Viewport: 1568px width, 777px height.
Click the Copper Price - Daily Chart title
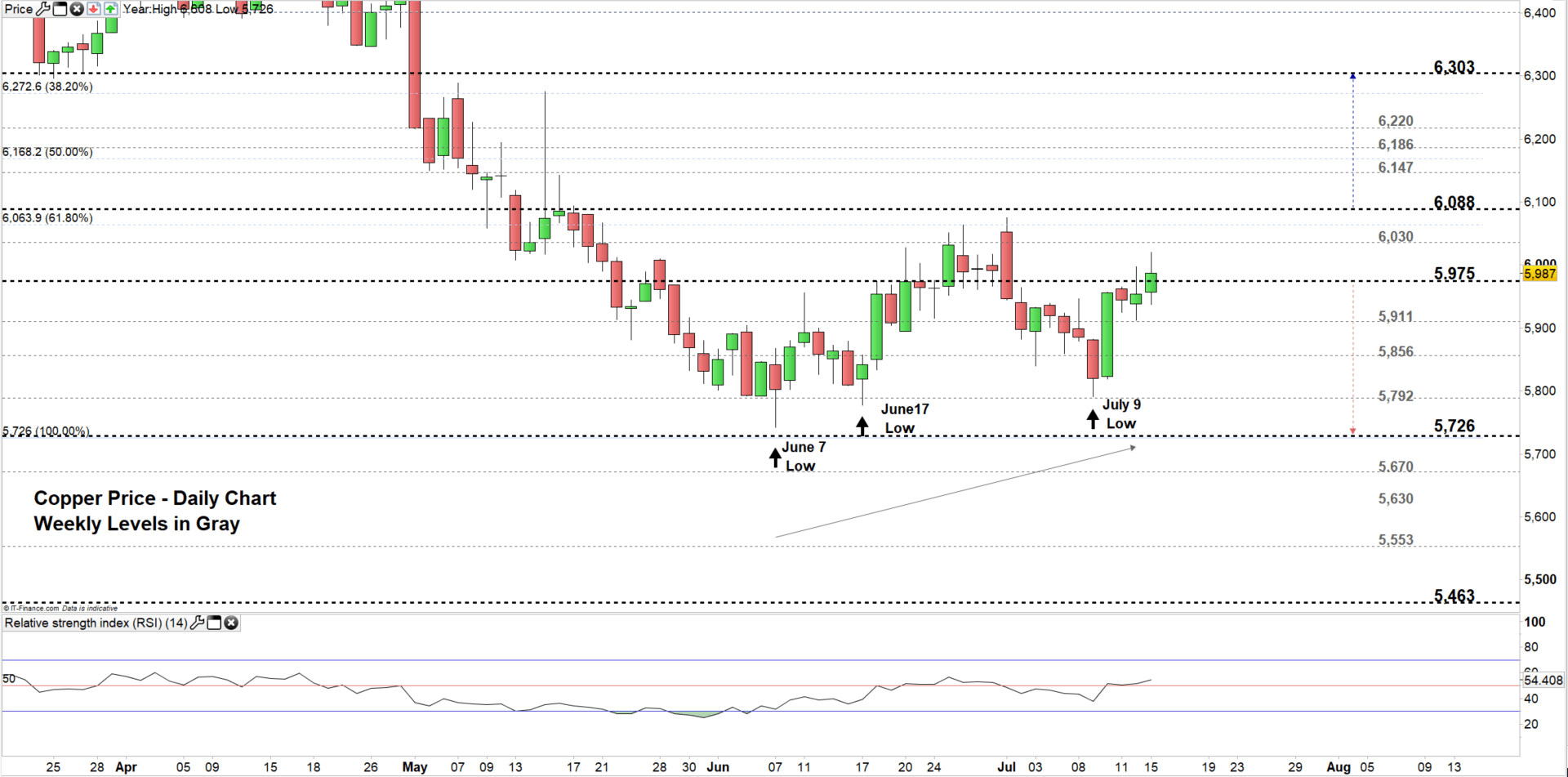(155, 498)
